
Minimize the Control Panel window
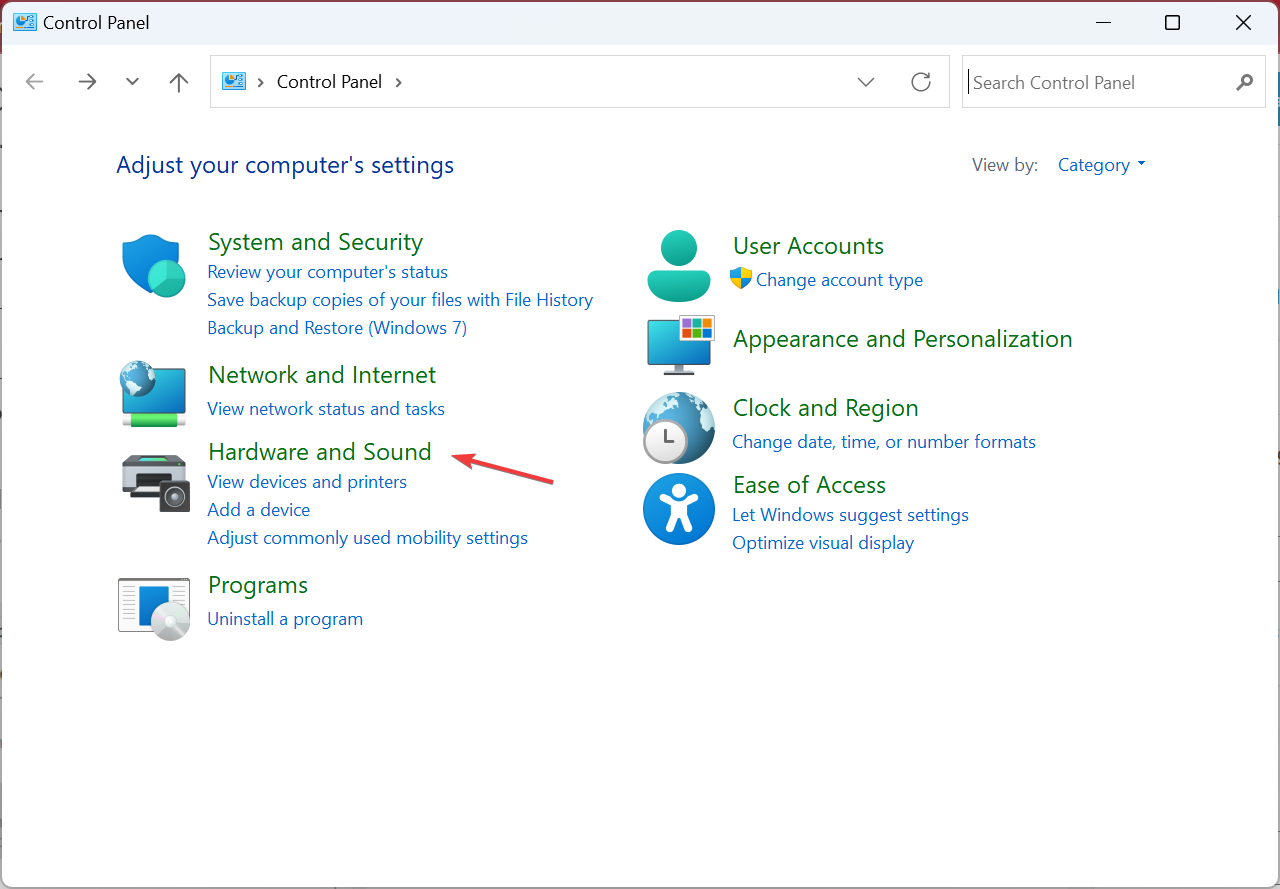[x=1102, y=22]
